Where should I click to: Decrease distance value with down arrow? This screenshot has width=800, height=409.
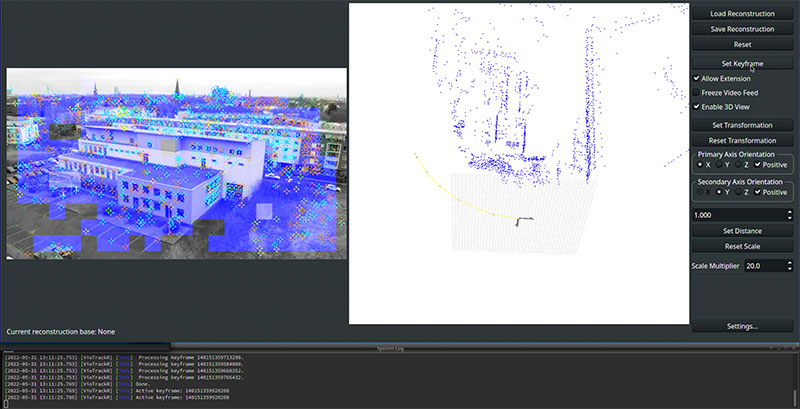(789, 218)
